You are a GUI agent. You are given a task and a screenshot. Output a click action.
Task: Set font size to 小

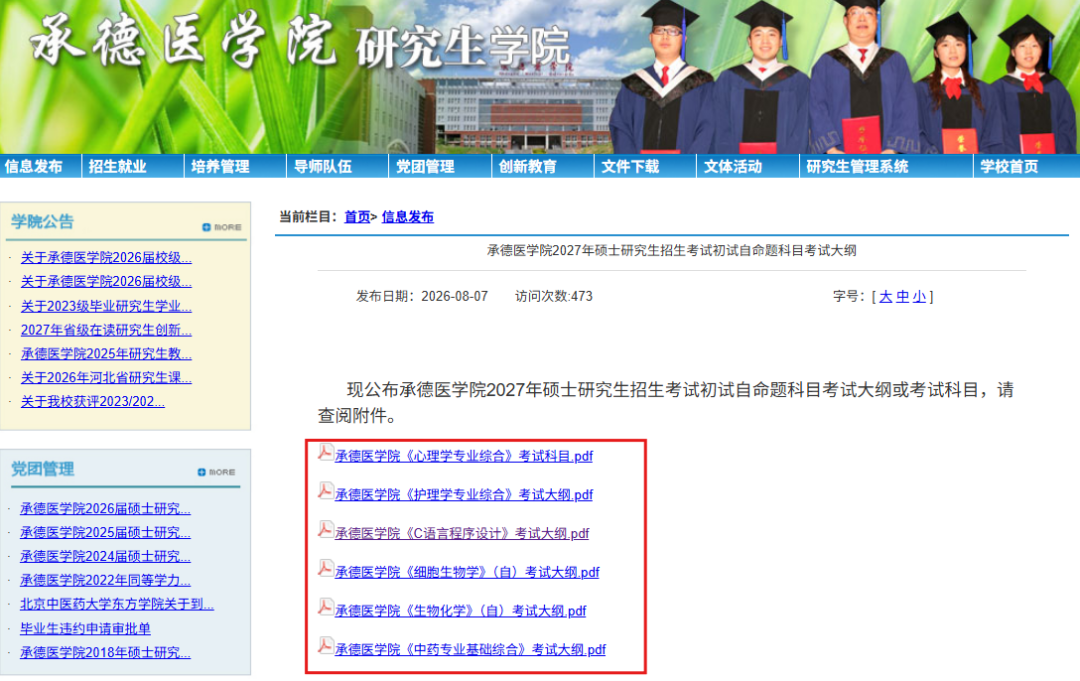click(x=920, y=297)
